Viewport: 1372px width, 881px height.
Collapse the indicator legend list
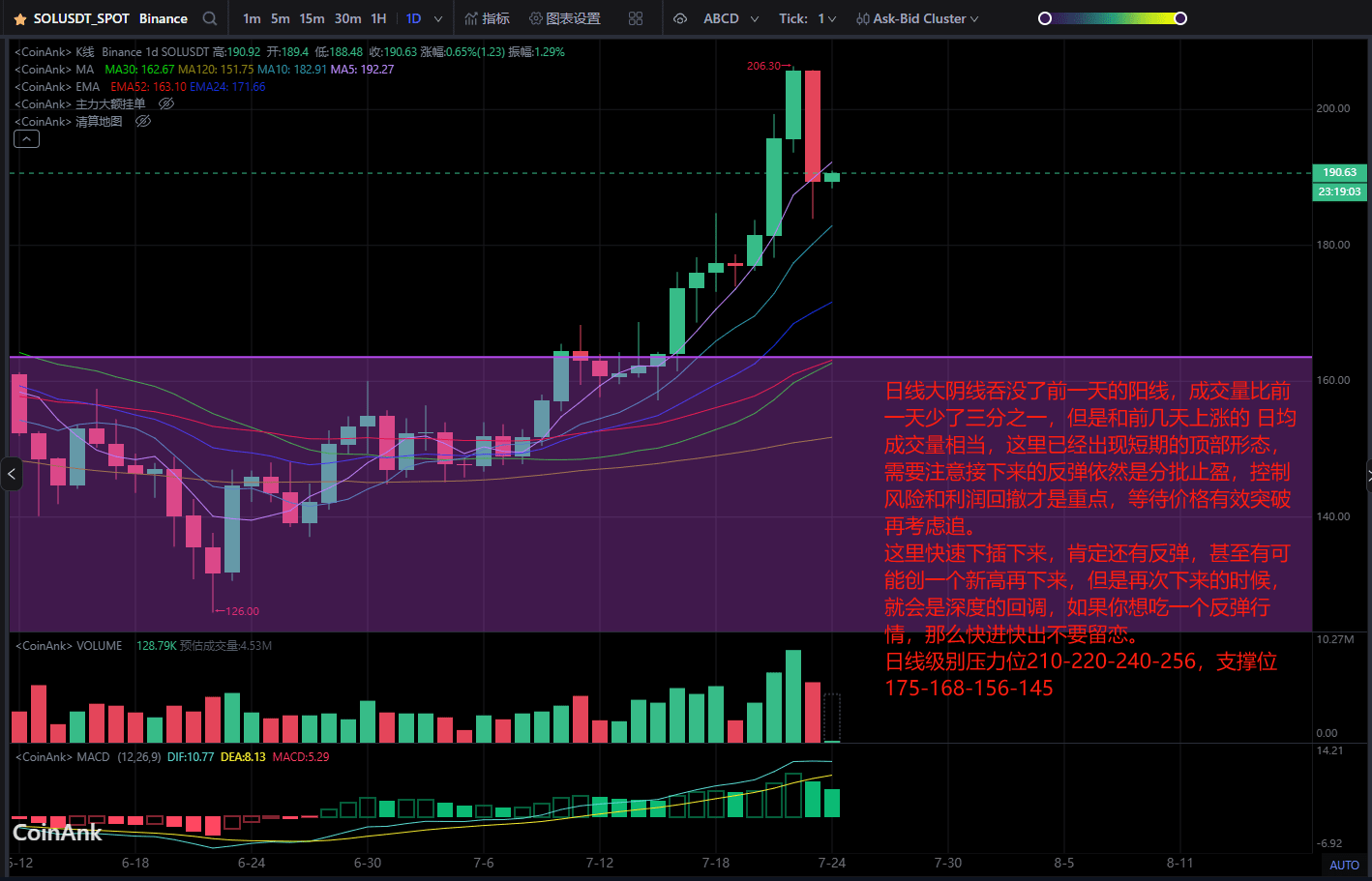[x=26, y=139]
